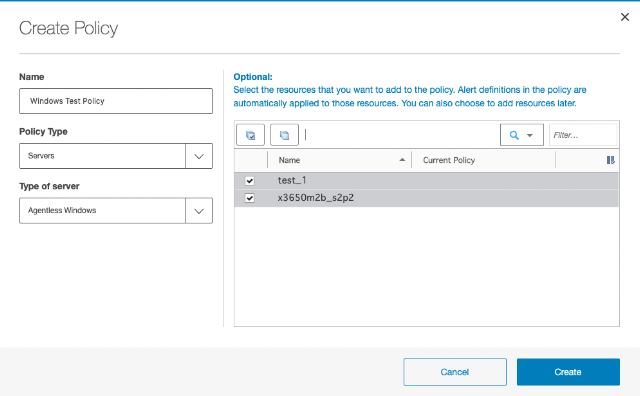Uncheck the test_1 resource checkbox
640x396 pixels.
click(x=249, y=180)
